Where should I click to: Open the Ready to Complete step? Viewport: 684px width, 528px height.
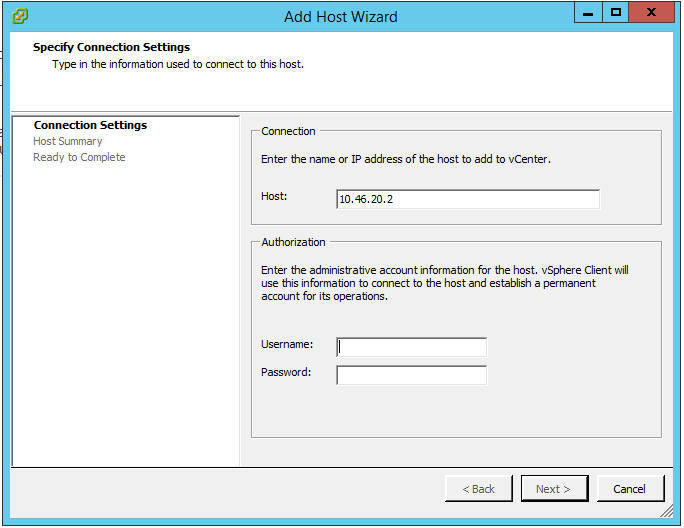point(79,158)
